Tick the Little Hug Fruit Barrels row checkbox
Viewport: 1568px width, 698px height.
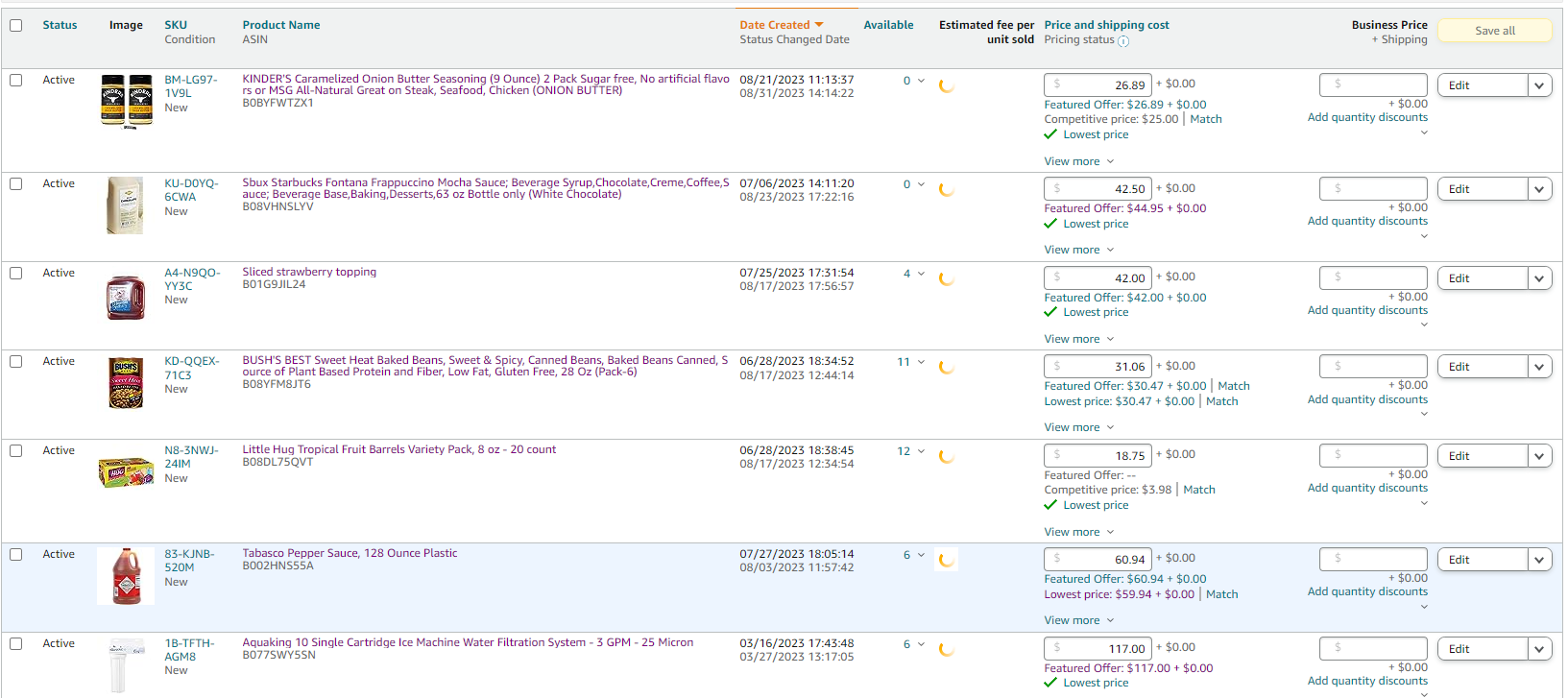pos(16,451)
